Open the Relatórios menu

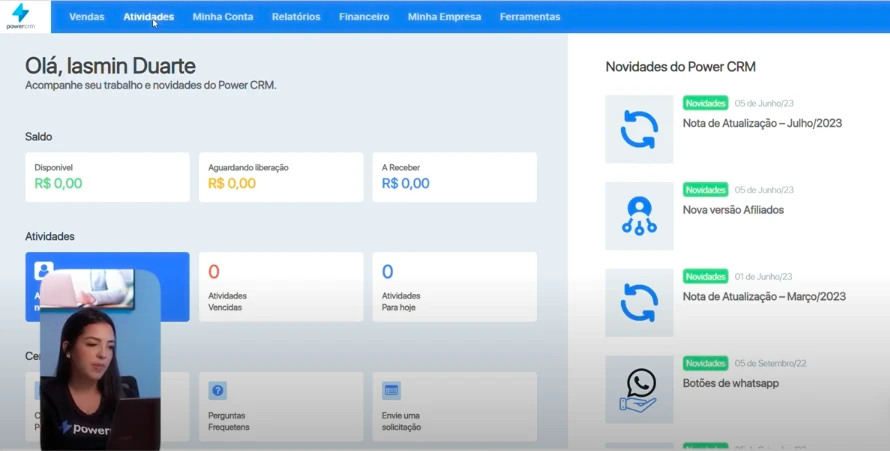(x=296, y=17)
